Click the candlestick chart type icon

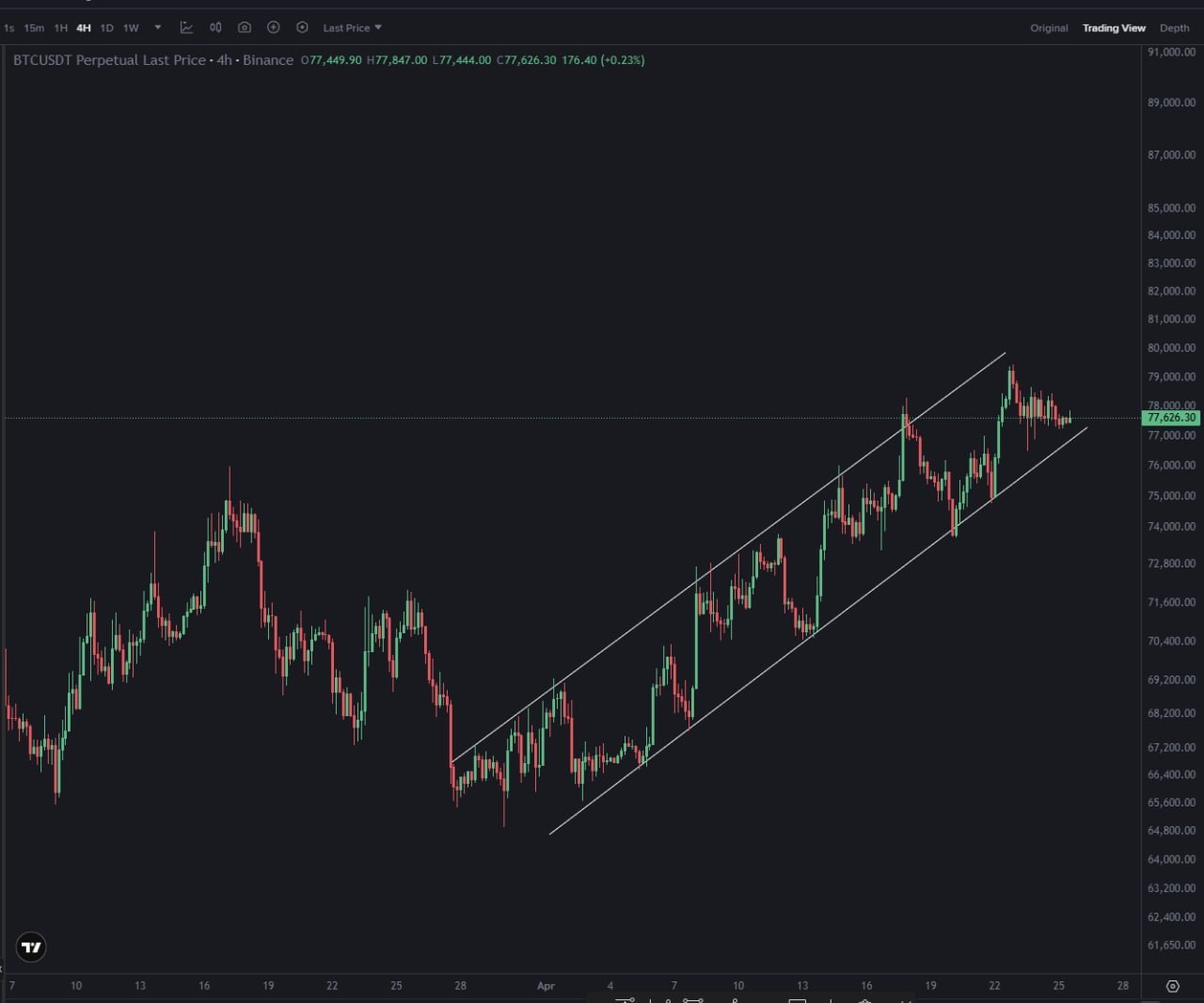[215, 27]
